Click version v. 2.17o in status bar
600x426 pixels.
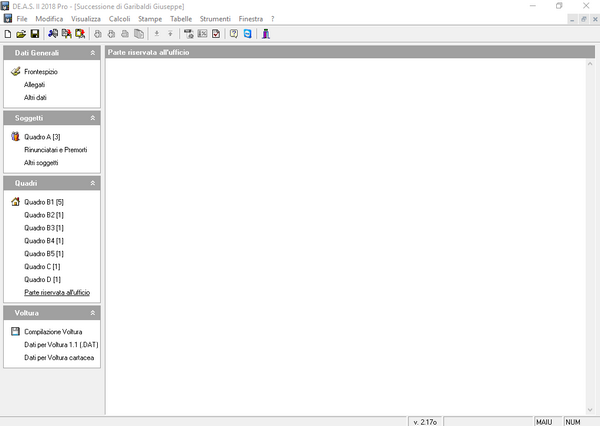coord(425,422)
